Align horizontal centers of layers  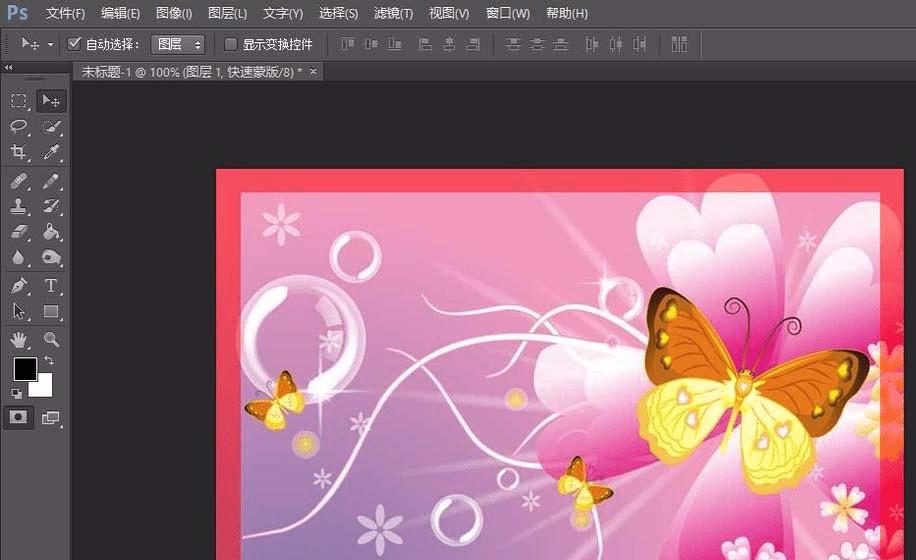(449, 44)
